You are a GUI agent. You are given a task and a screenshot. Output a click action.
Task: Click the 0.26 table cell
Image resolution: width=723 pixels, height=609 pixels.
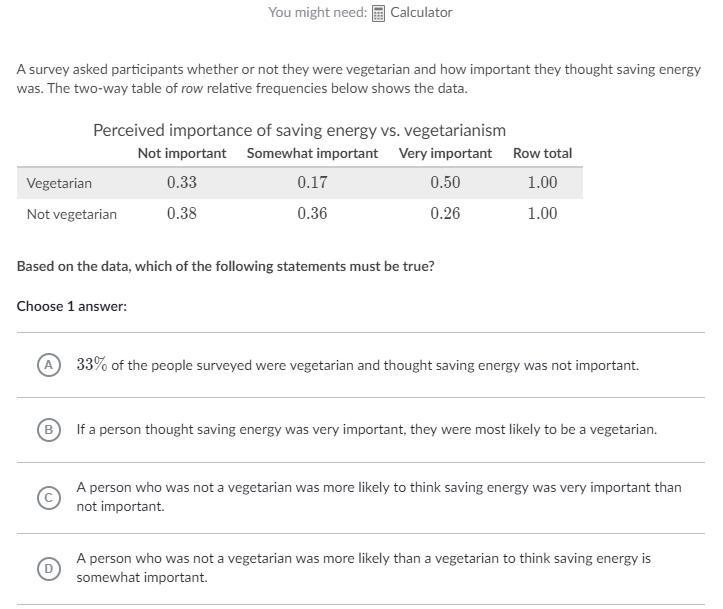coord(445,214)
